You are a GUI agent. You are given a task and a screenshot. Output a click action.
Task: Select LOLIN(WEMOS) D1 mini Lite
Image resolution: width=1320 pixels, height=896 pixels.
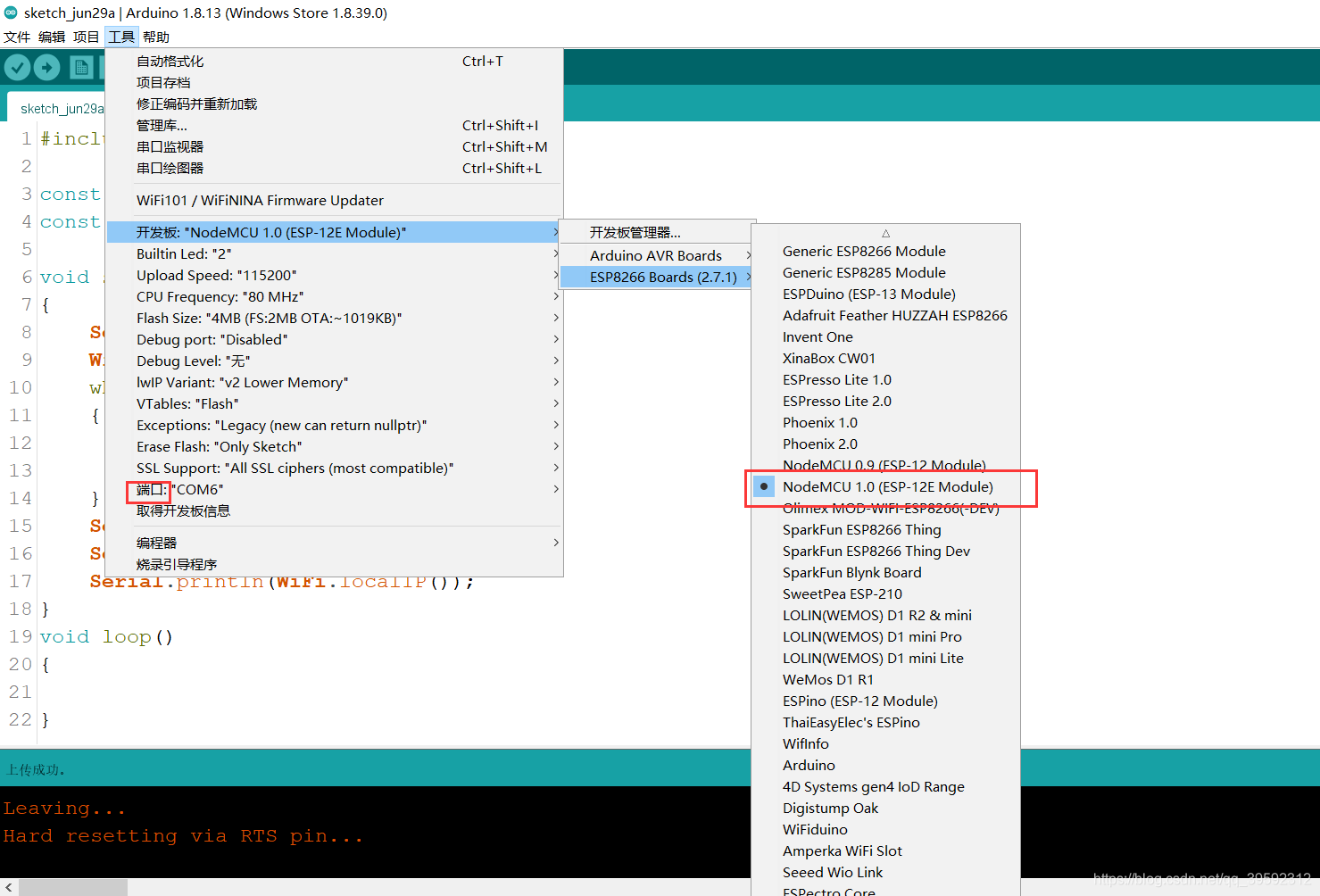click(x=885, y=658)
